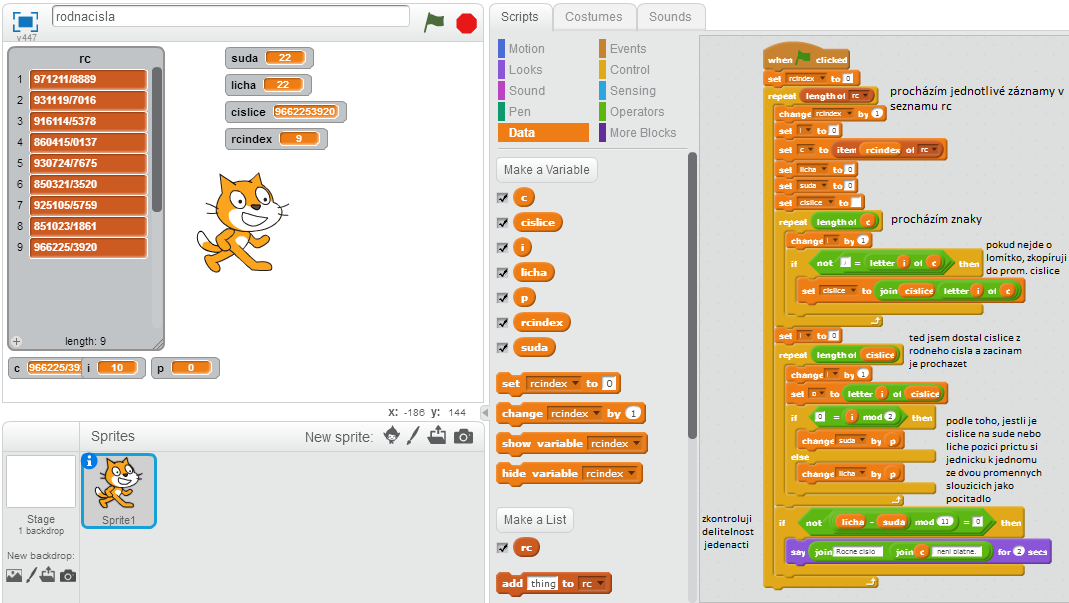The height and width of the screenshot is (603, 1069).
Task: Stop the project with the red stop sign
Action: point(466,23)
